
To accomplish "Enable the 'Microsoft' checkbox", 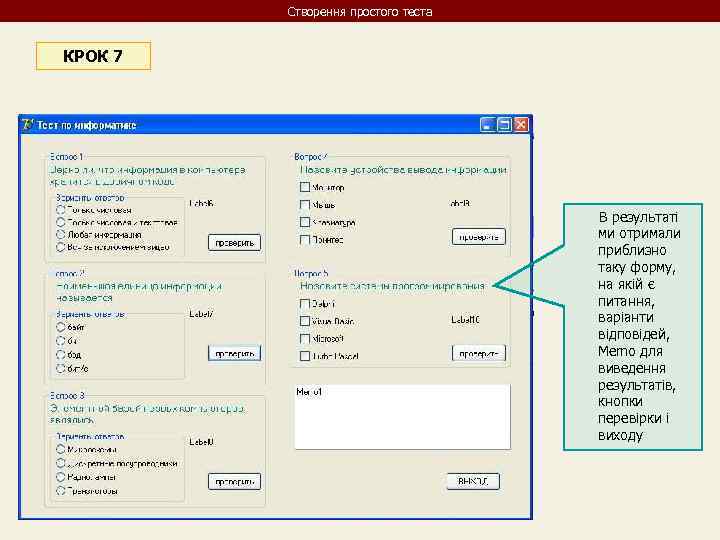I will [304, 338].
